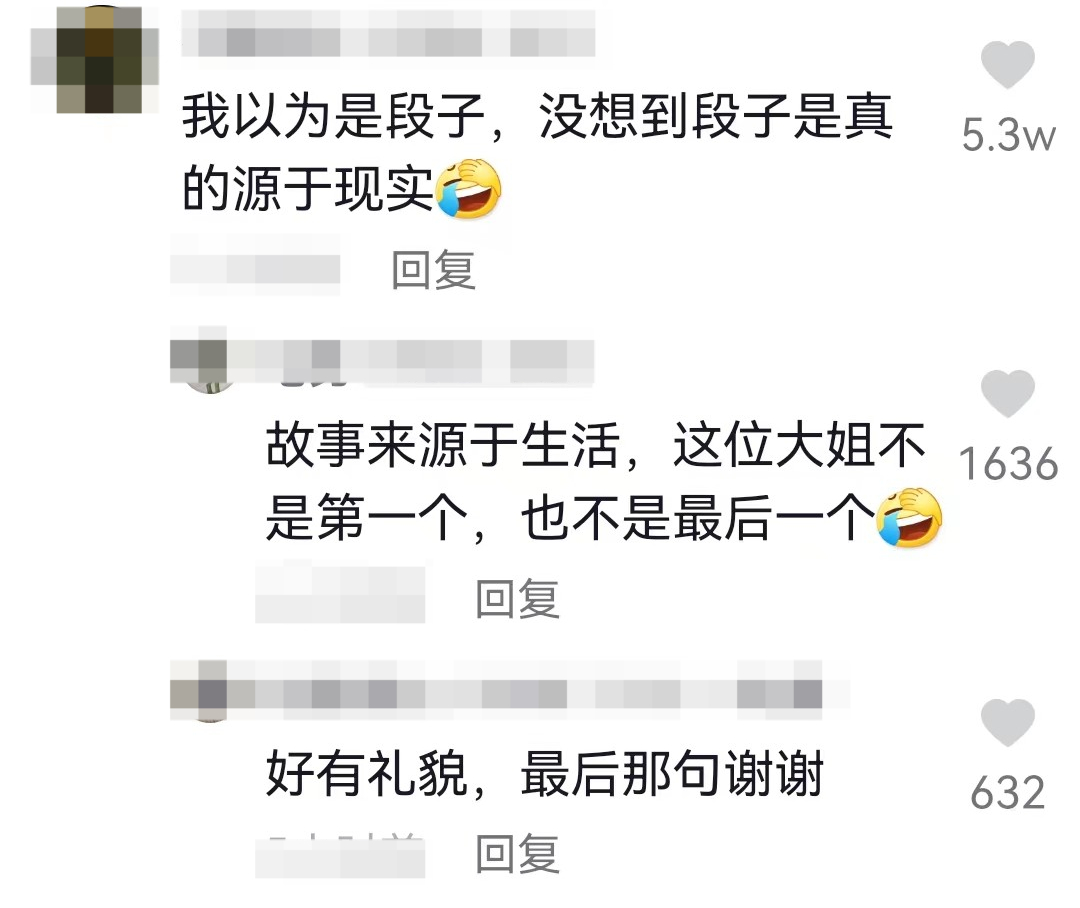Select the 5.3w like count
1080x908 pixels.
(1008, 135)
